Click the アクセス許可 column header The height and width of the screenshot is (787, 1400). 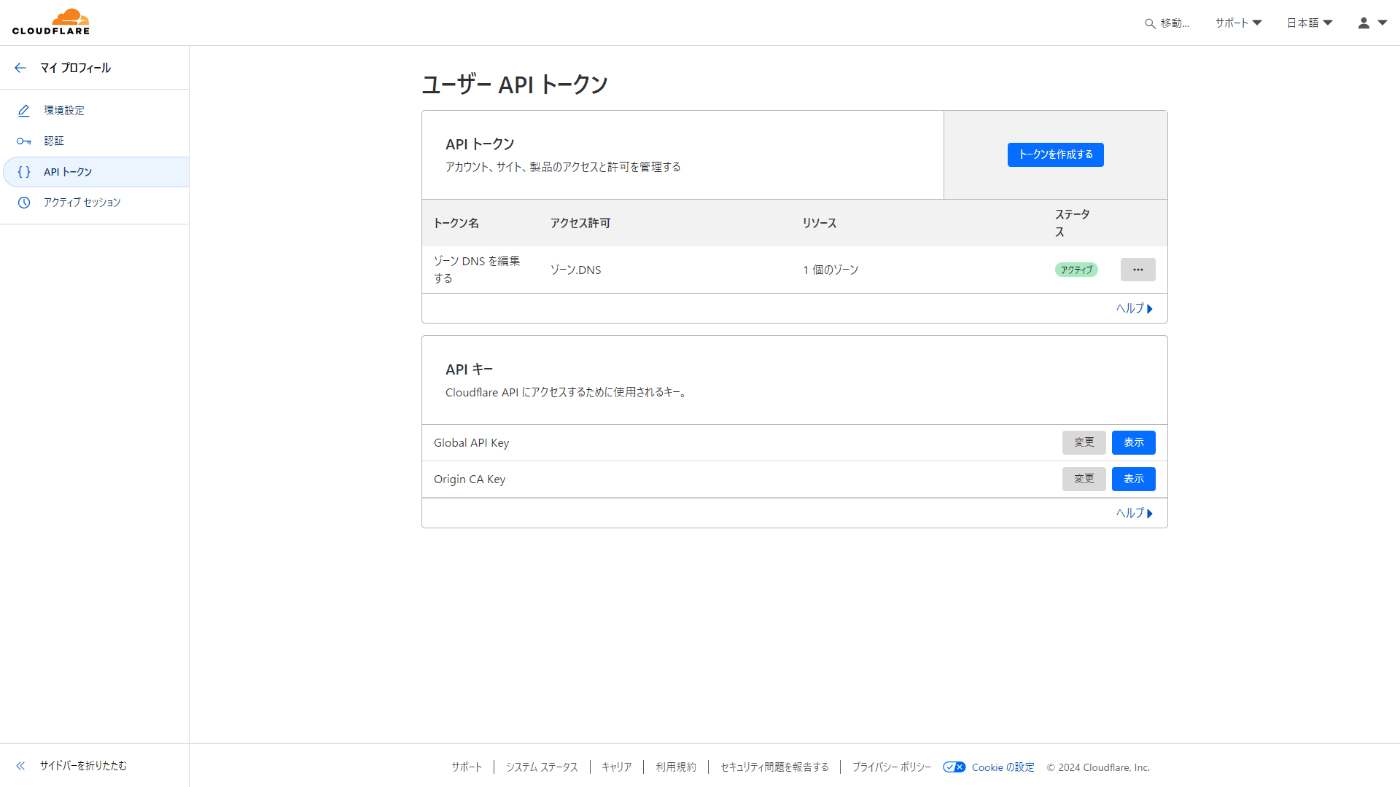(x=580, y=223)
